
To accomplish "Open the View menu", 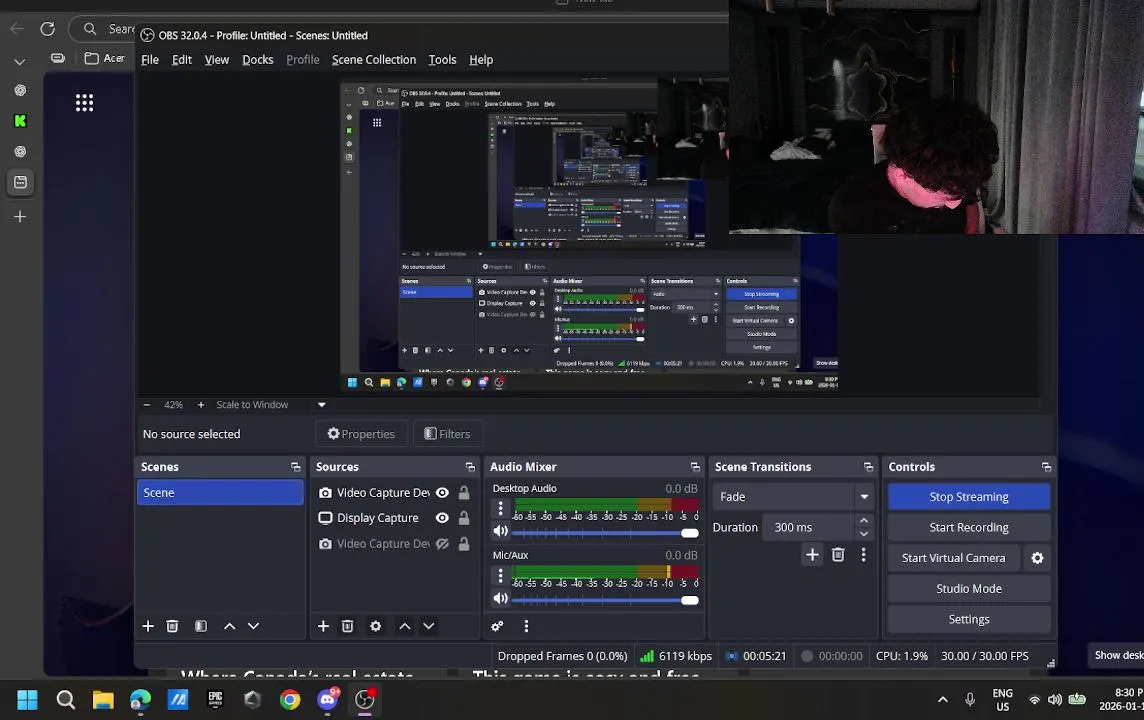I will pyautogui.click(x=217, y=60).
